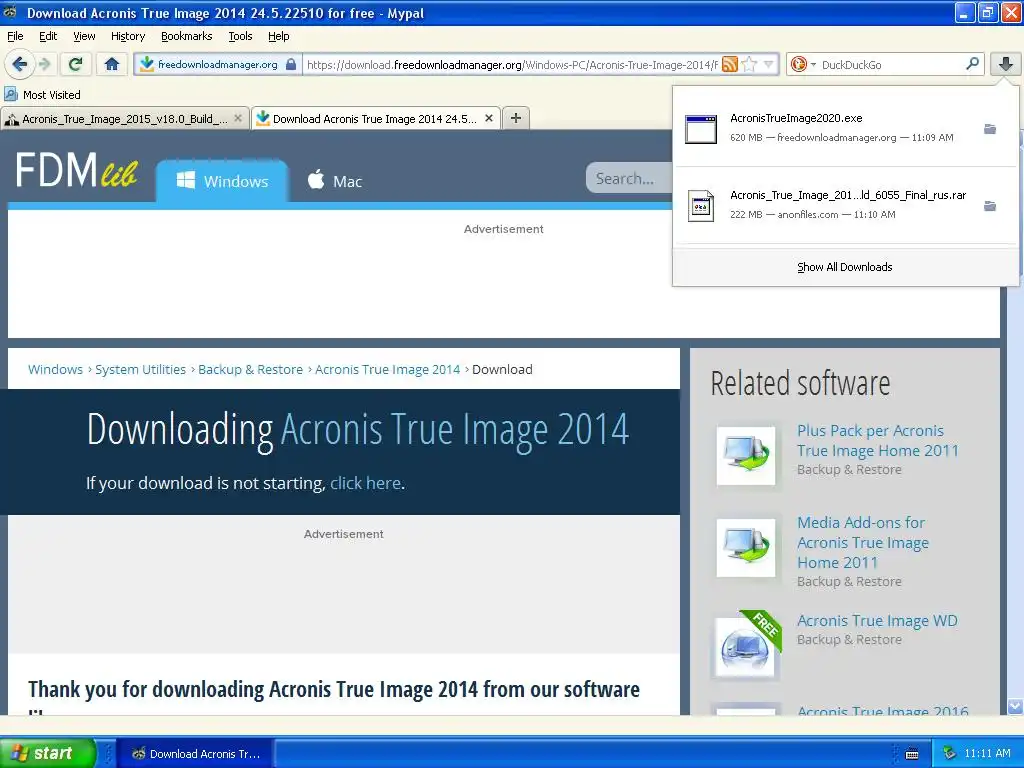Open a new tab with plus button
This screenshot has width=1024, height=768.
(516, 118)
